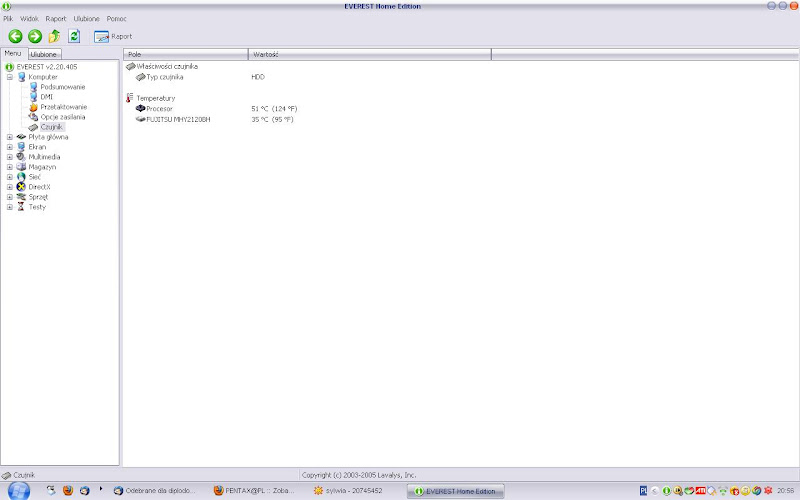Image resolution: width=800 pixels, height=500 pixels.
Task: Click the Pole column header
Action: [x=185, y=55]
